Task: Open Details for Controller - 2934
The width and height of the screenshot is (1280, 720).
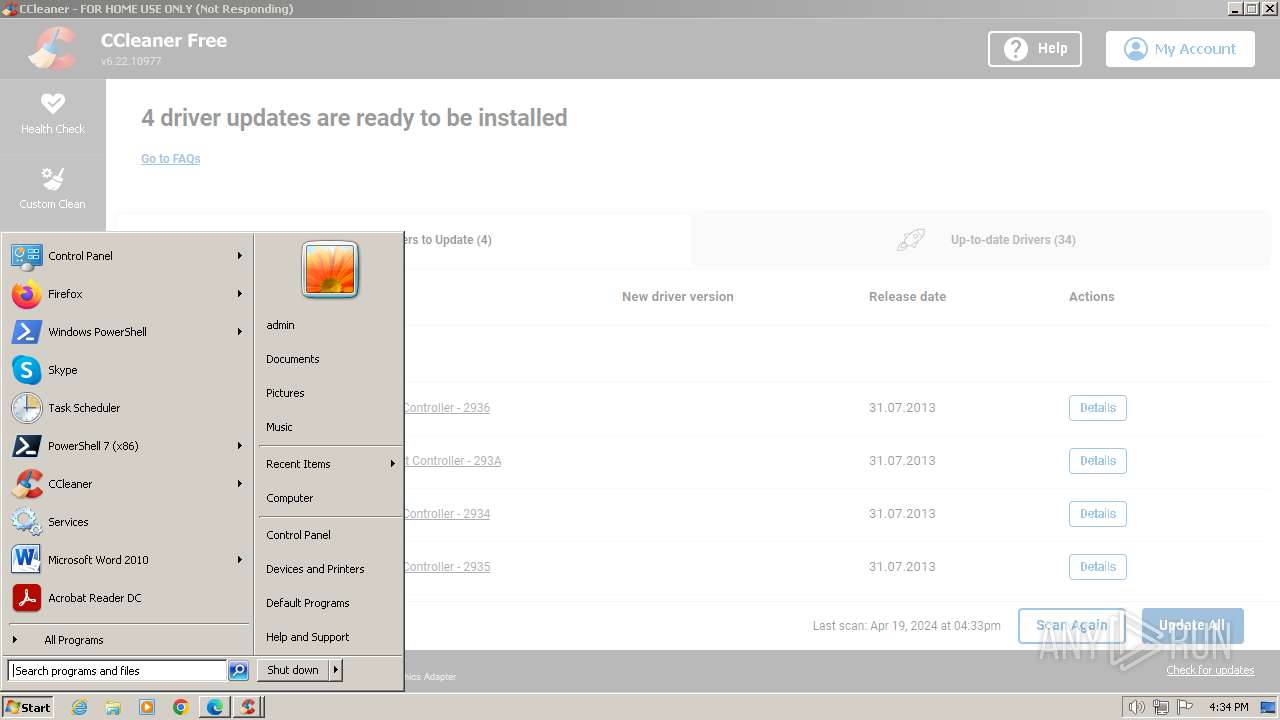Action: pyautogui.click(x=1097, y=514)
